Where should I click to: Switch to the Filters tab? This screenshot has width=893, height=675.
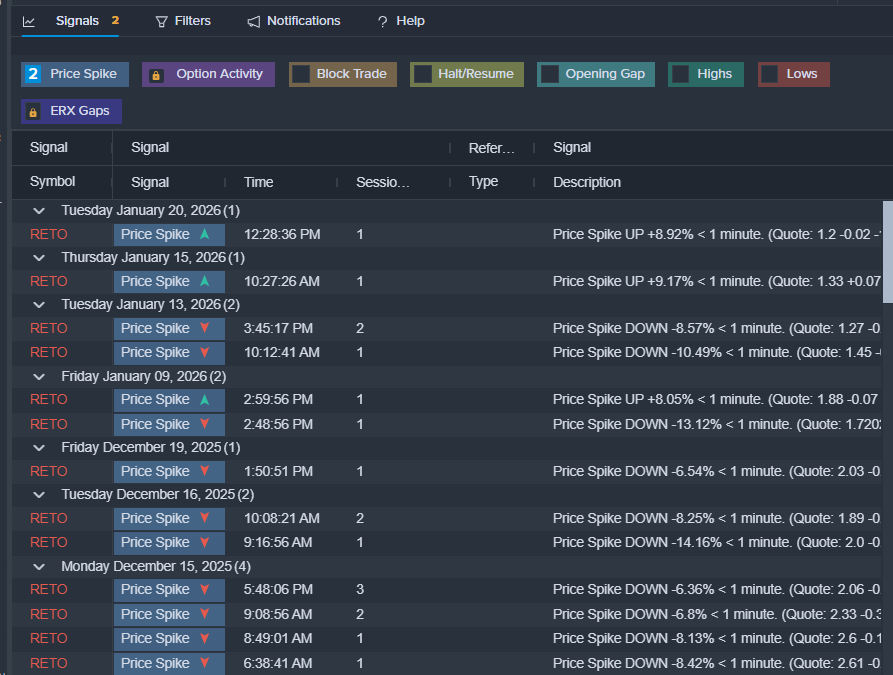(183, 21)
